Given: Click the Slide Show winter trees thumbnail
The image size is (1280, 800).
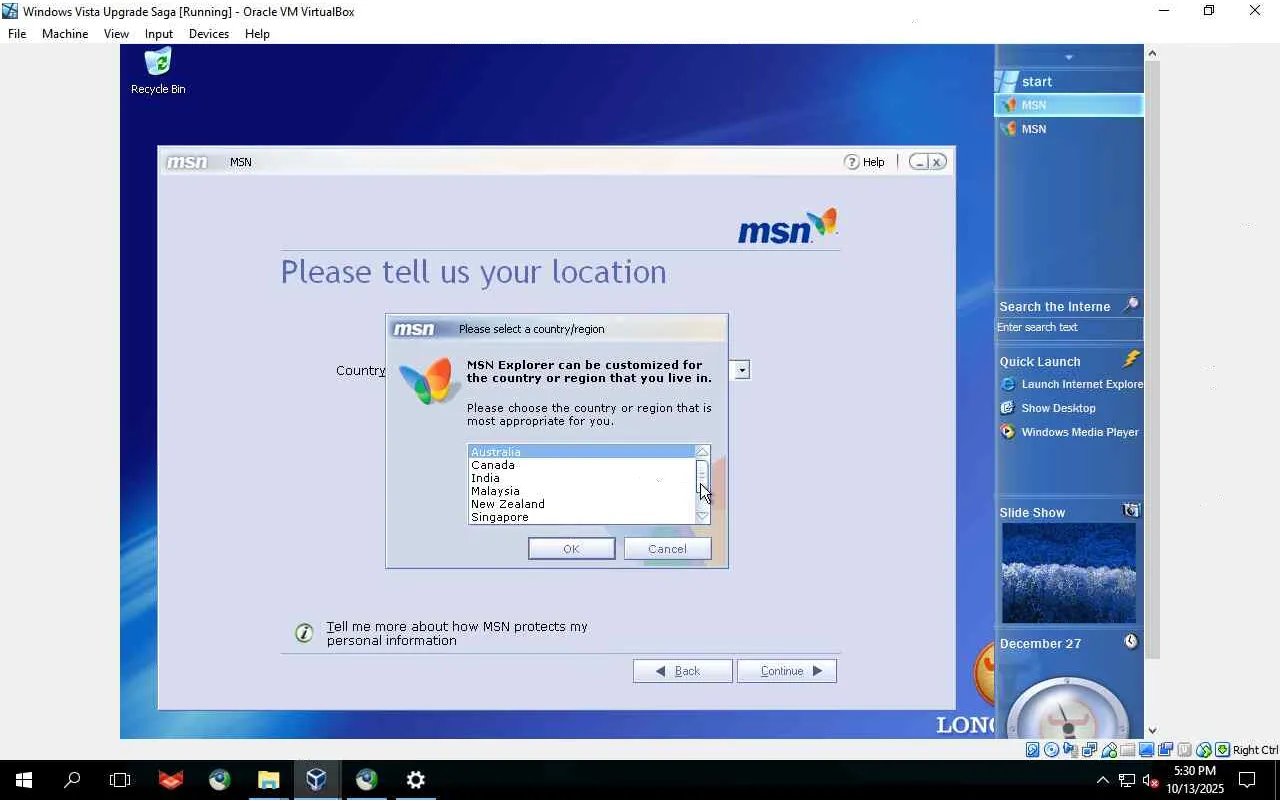Looking at the screenshot, I should tap(1068, 573).
